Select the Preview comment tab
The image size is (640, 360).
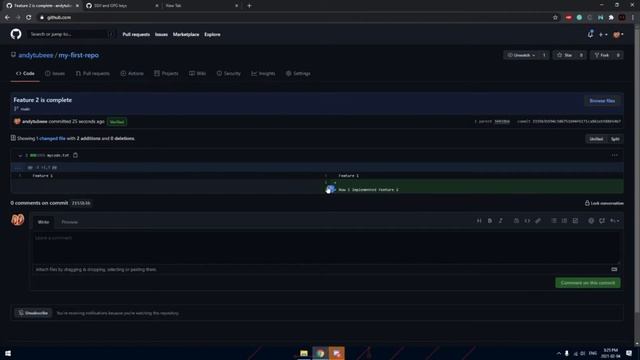(69, 222)
